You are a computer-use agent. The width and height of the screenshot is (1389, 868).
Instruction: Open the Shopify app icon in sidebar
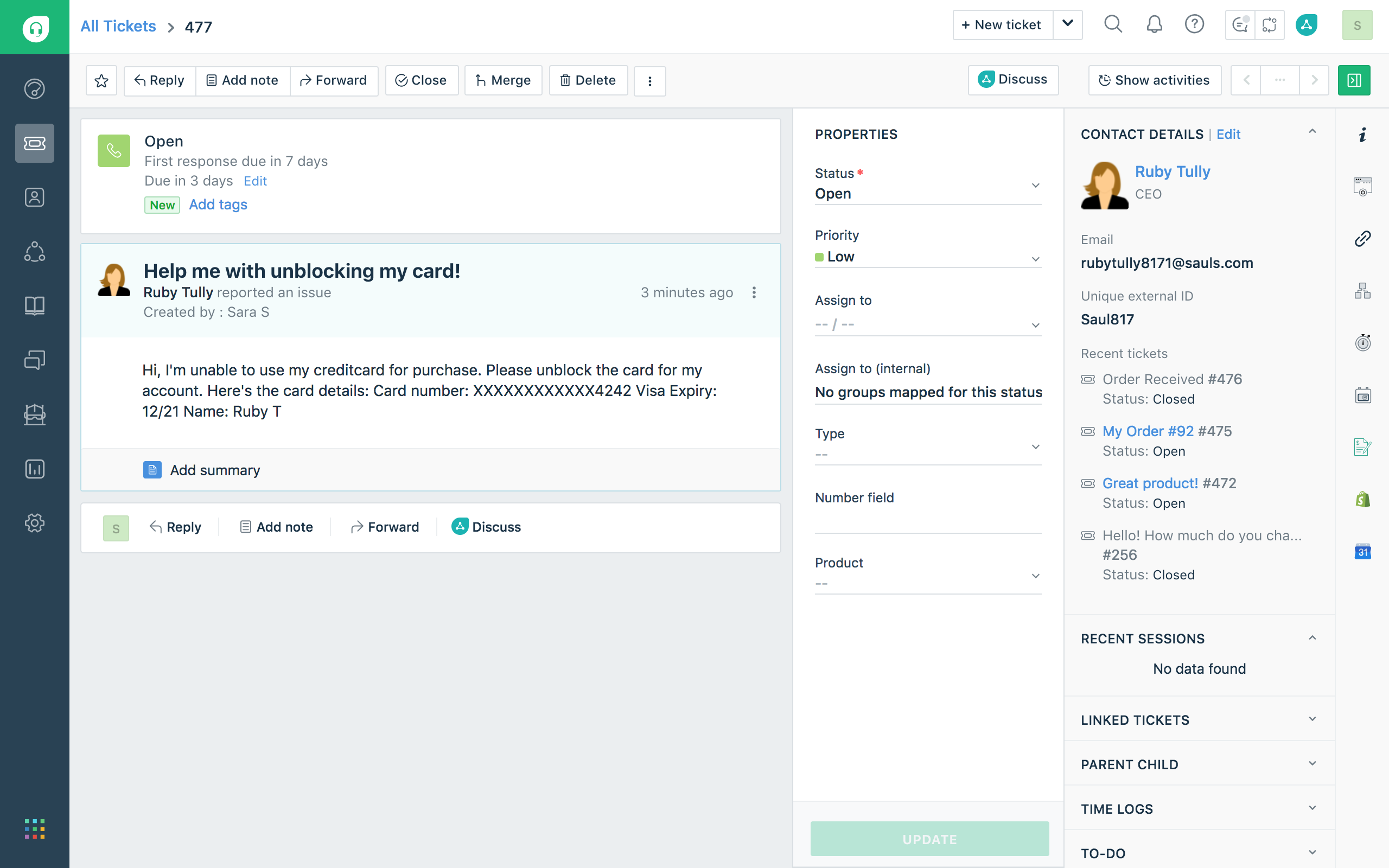pos(1362,500)
